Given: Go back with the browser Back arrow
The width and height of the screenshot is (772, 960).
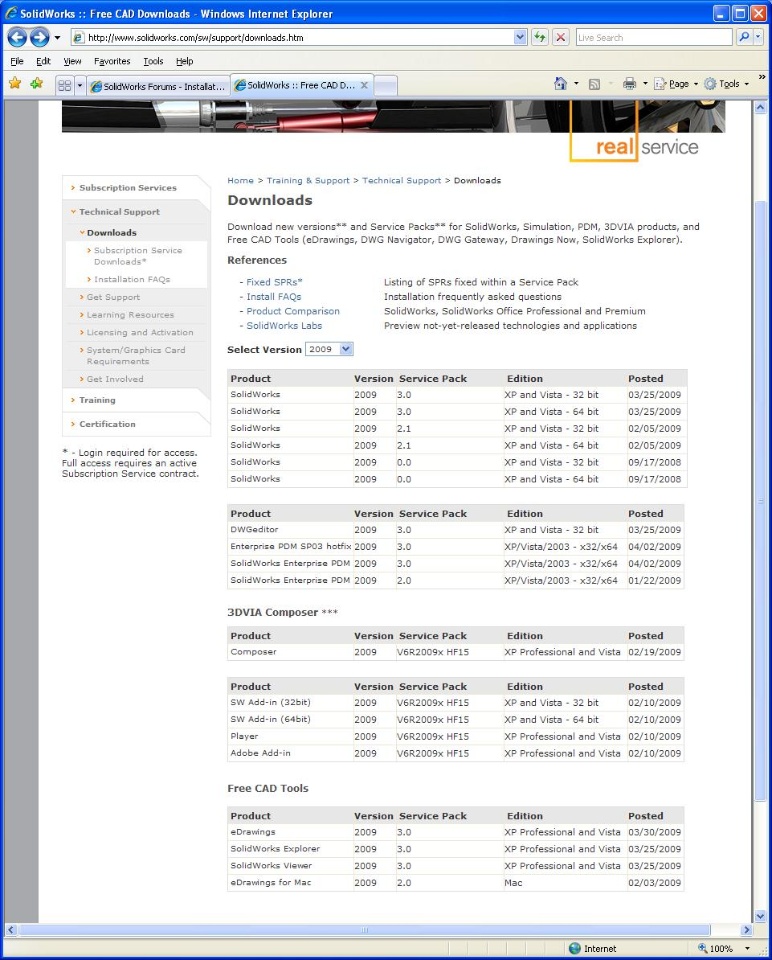Looking at the screenshot, I should 17,37.
